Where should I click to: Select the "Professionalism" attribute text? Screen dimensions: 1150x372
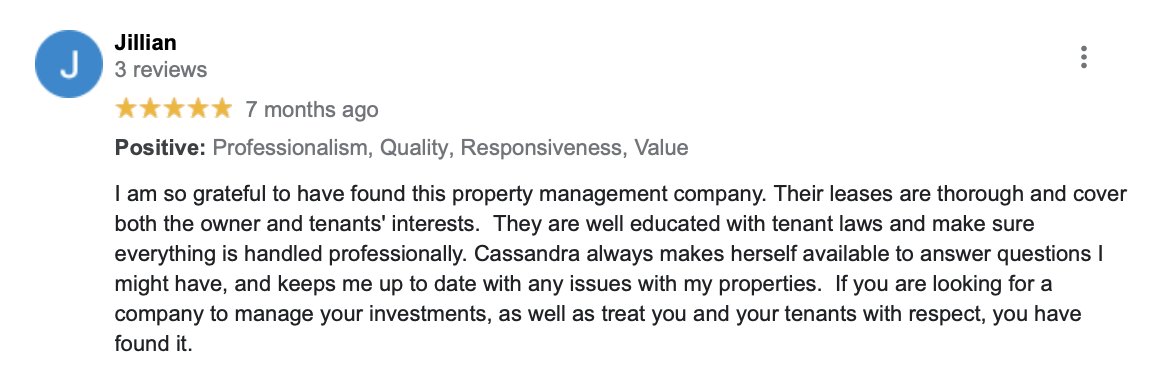291,147
